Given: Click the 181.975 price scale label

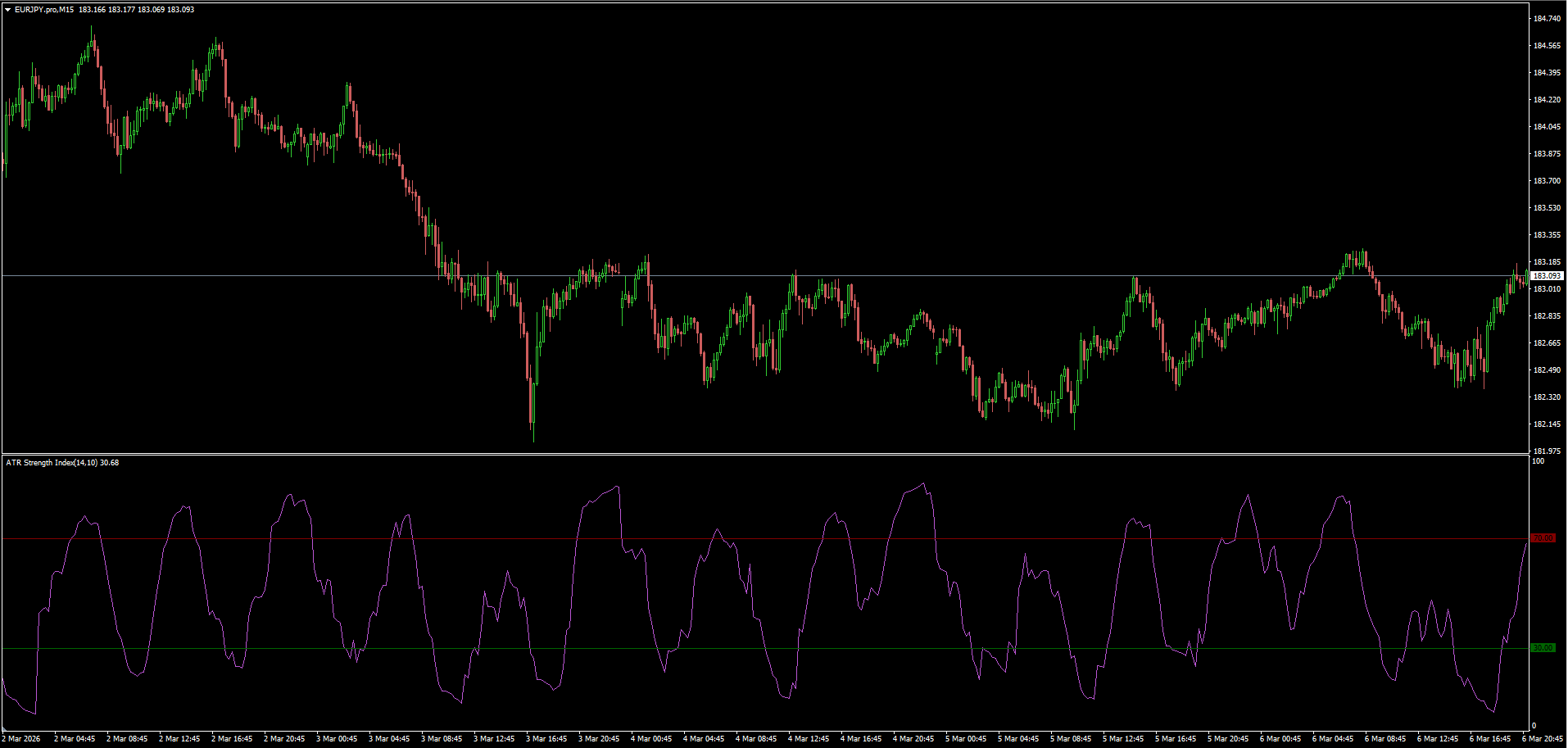Looking at the screenshot, I should point(1546,450).
